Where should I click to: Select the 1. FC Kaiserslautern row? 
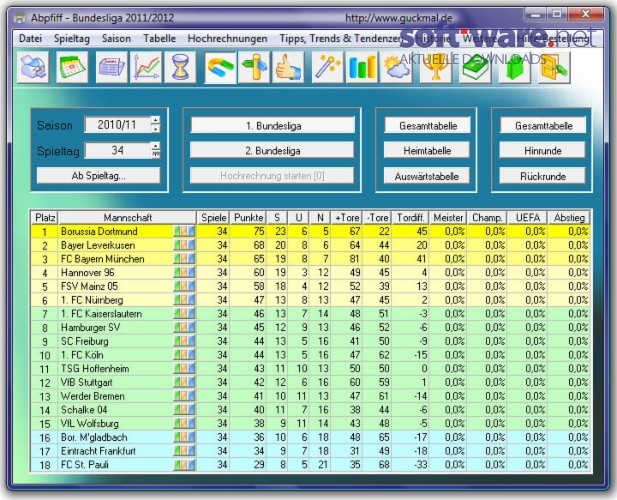[x=310, y=314]
